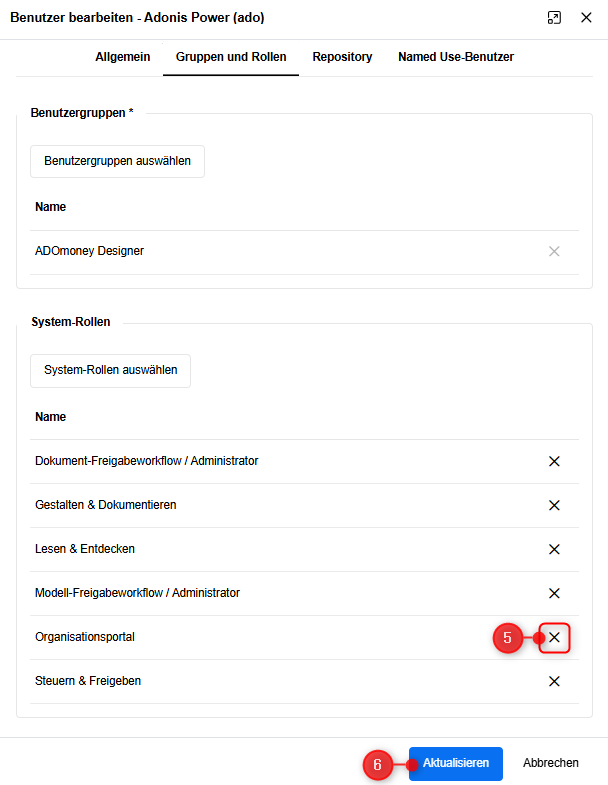608x785 pixels.
Task: Switch to the Allgemein tab
Action: coord(123,57)
